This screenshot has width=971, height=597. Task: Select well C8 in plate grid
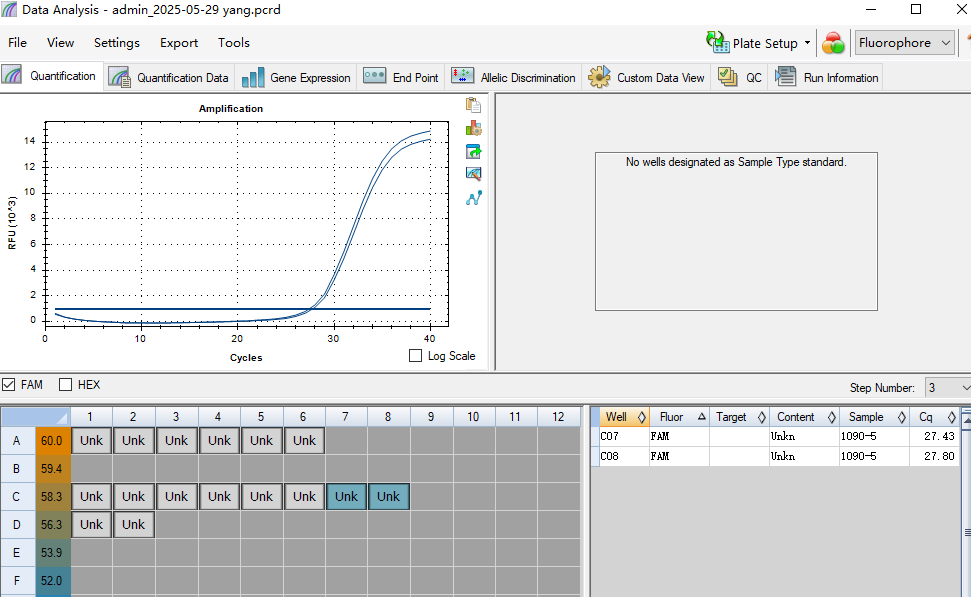pos(388,497)
